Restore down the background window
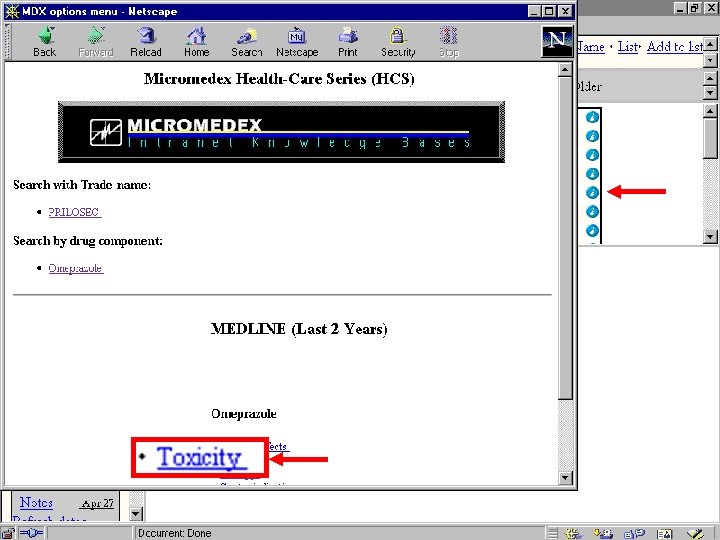This screenshot has height=540, width=720. coord(695,8)
